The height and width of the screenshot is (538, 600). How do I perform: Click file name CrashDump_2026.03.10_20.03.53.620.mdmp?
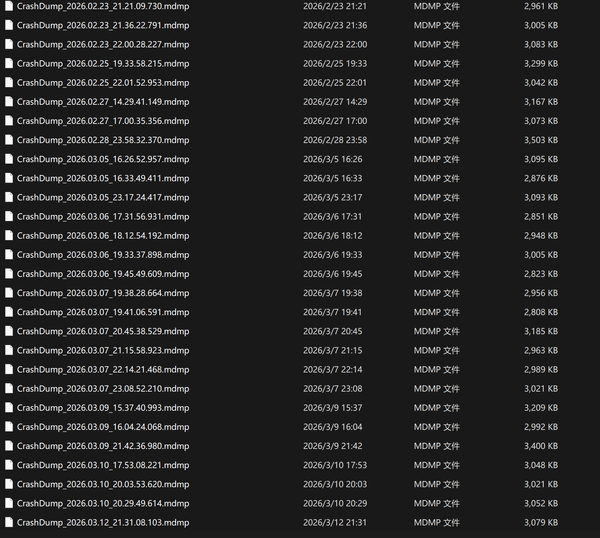click(102, 484)
